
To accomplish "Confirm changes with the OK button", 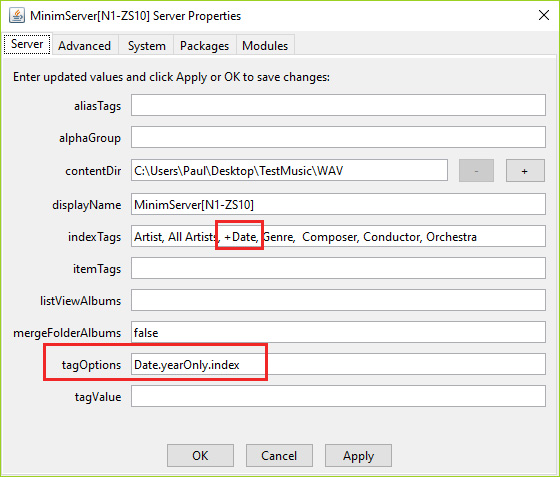I will [200, 456].
